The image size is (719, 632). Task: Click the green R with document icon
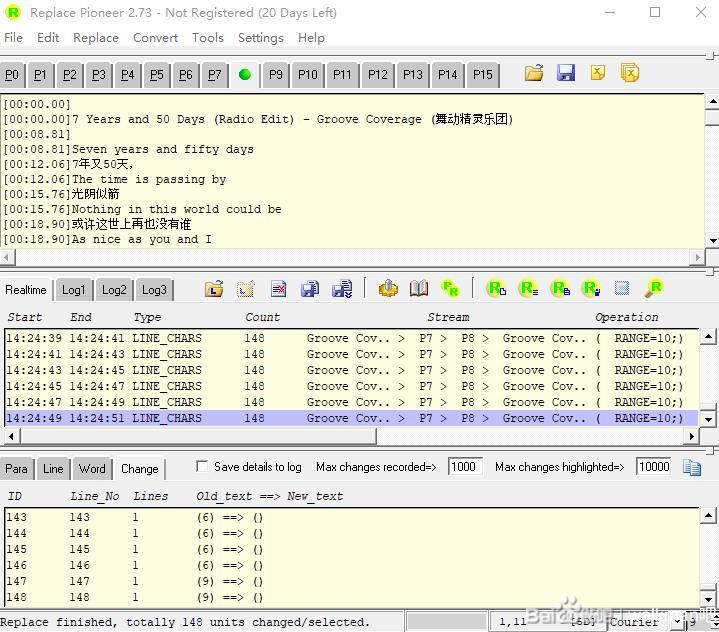point(560,288)
